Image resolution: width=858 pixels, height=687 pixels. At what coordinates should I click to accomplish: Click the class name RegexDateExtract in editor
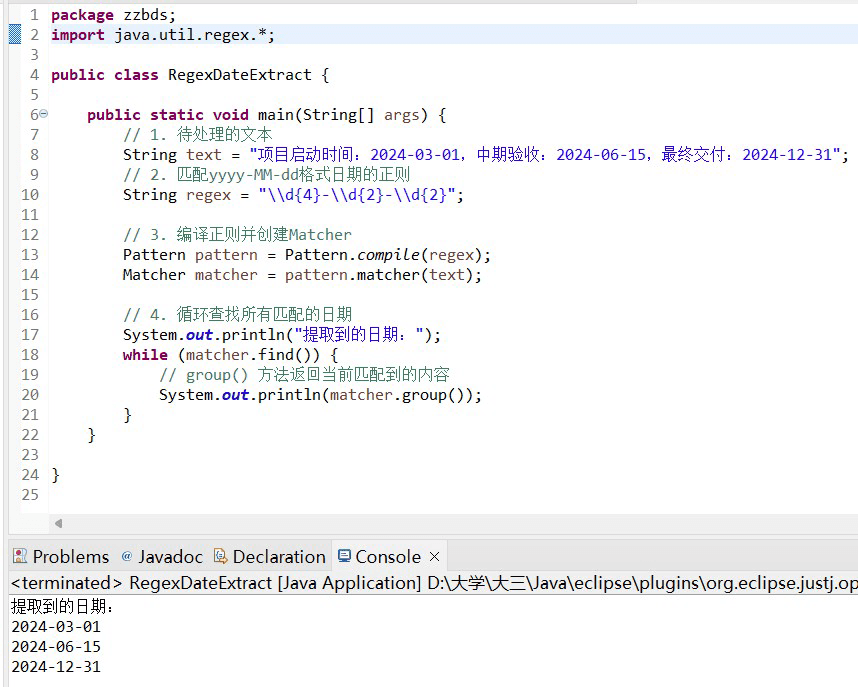(x=240, y=75)
